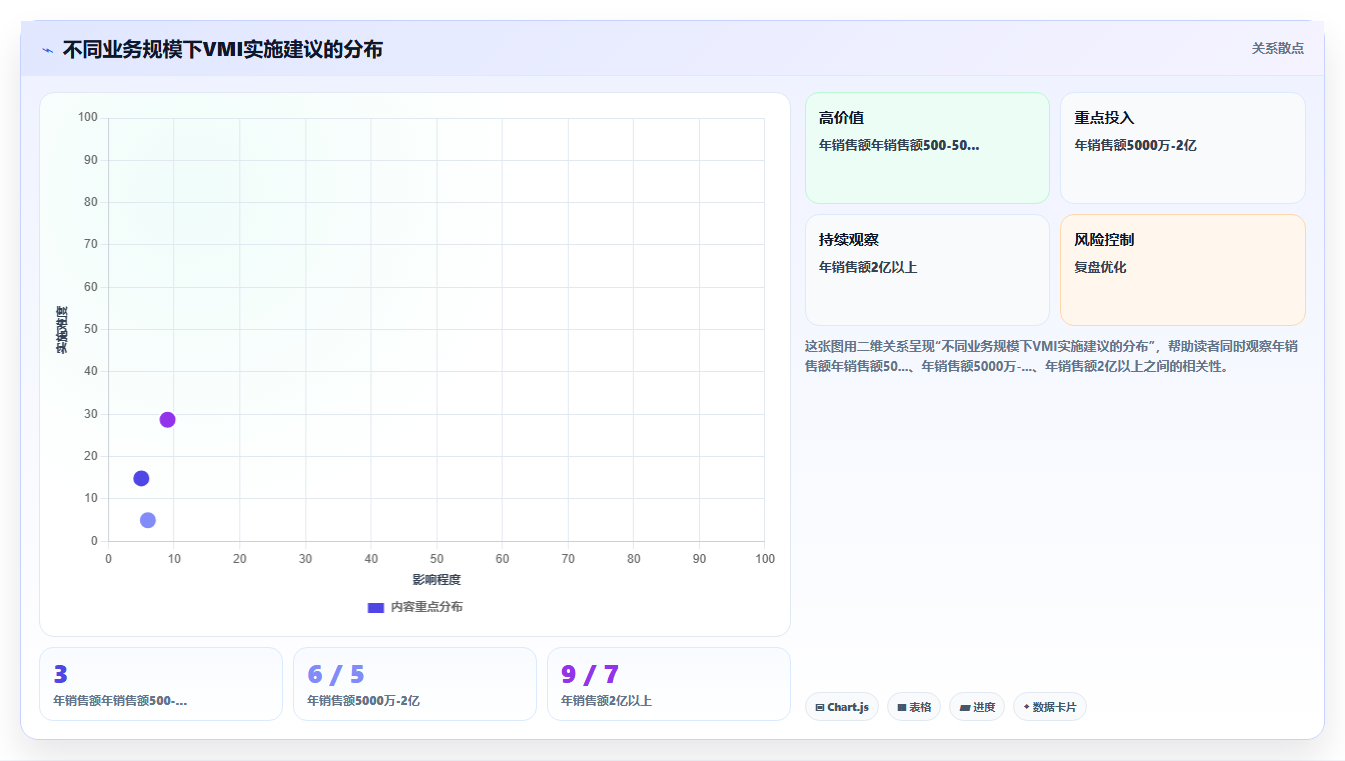The height and width of the screenshot is (761, 1345).
Task: Open the 重点投入 card
Action: 1183,148
